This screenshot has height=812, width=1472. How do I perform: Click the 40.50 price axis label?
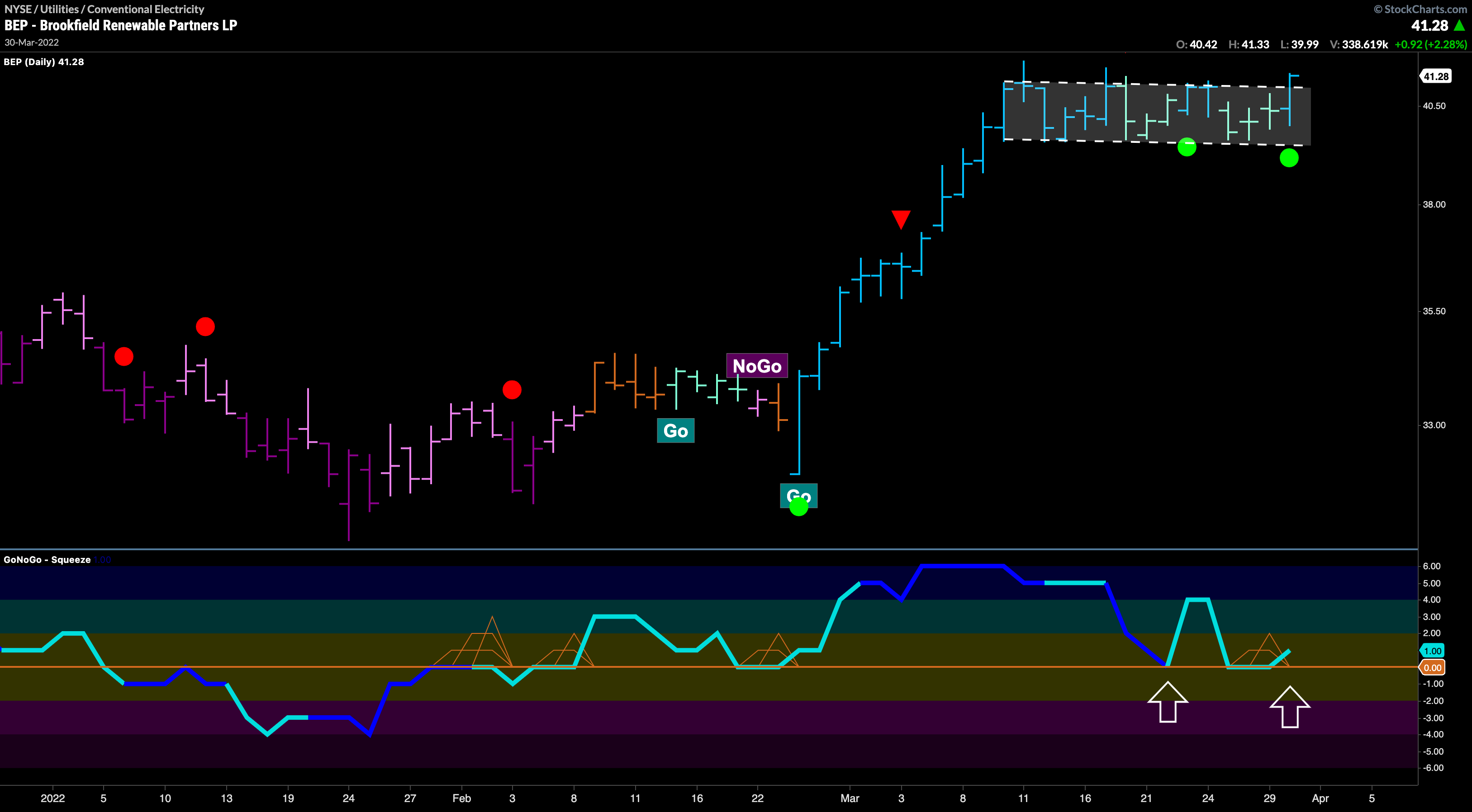[x=1434, y=106]
